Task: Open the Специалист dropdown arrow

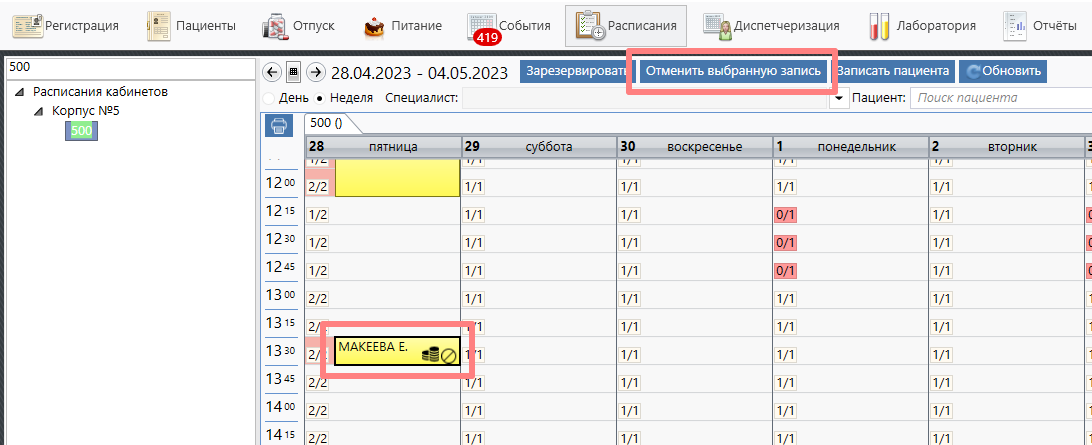Action: (839, 98)
